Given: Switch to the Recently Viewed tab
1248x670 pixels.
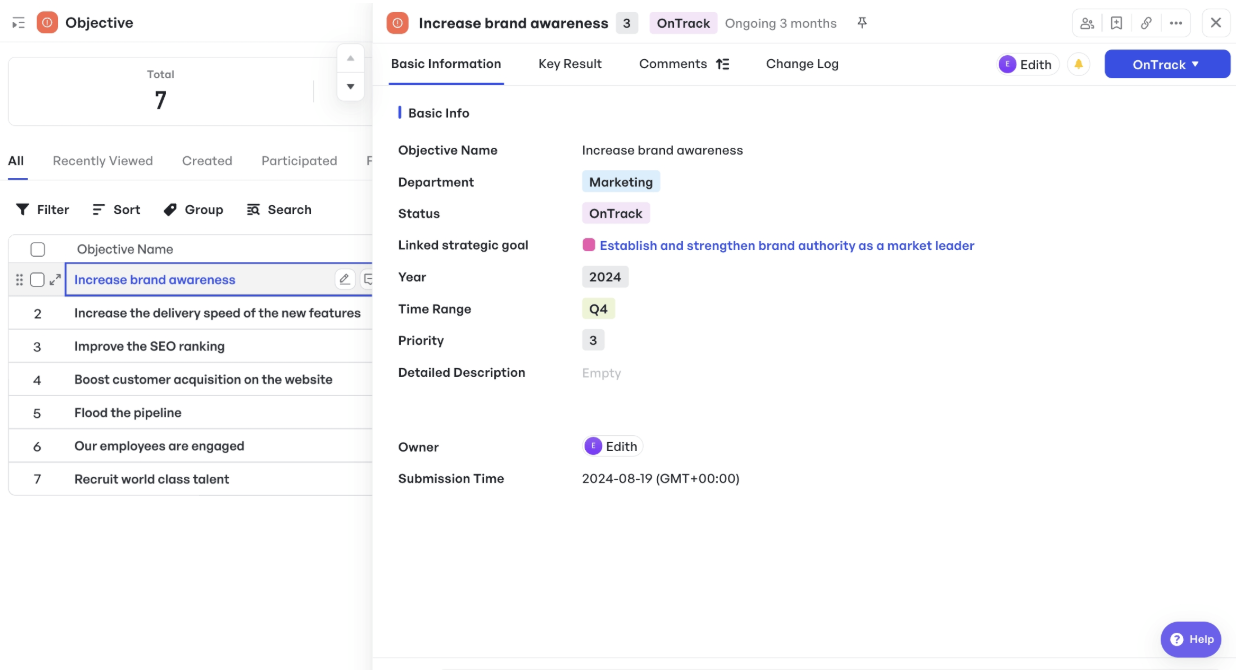Looking at the screenshot, I should coord(103,161).
